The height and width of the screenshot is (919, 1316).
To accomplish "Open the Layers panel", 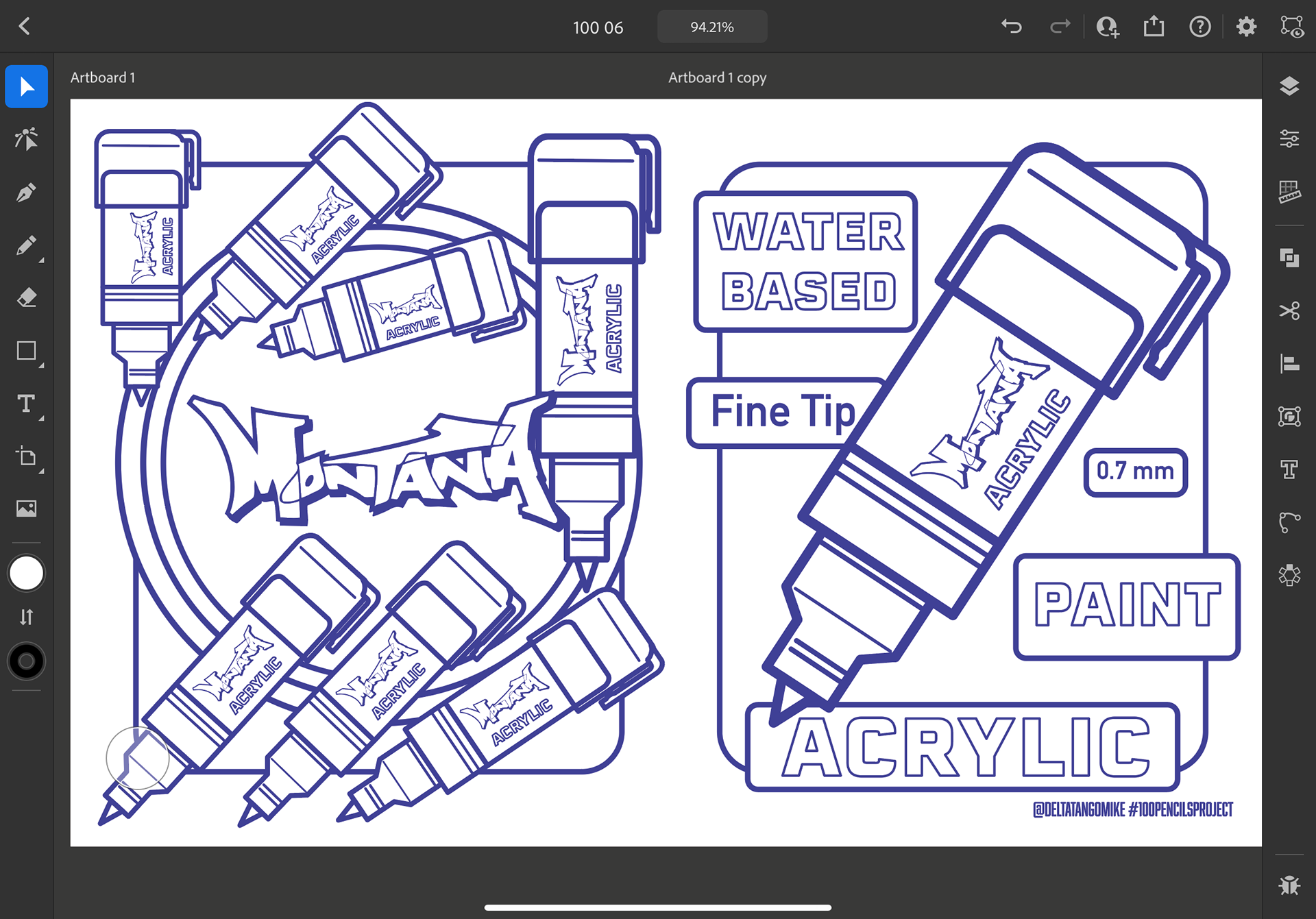I will click(x=1289, y=86).
